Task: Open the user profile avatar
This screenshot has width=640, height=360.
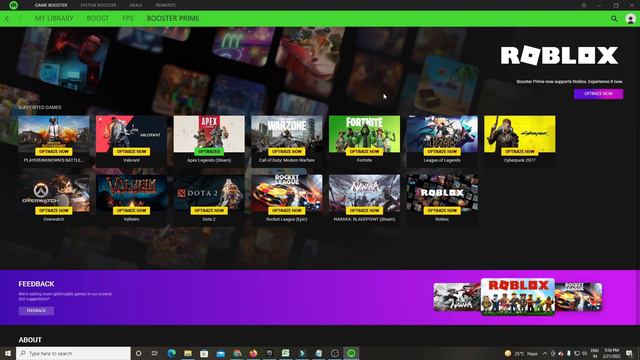Action: coord(630,19)
